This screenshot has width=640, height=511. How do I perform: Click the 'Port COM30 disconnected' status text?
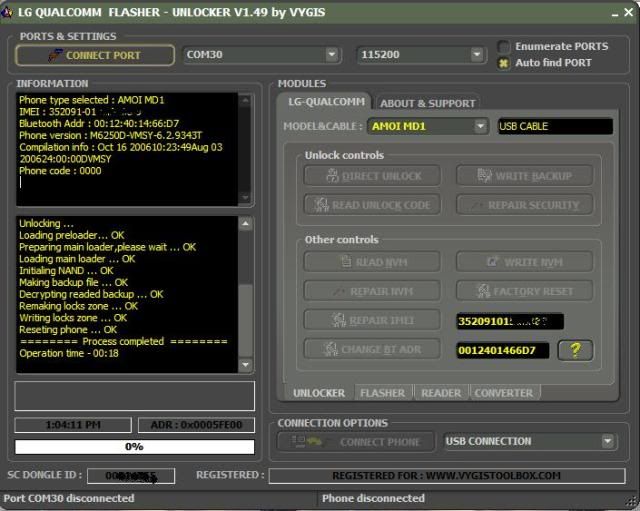69,498
